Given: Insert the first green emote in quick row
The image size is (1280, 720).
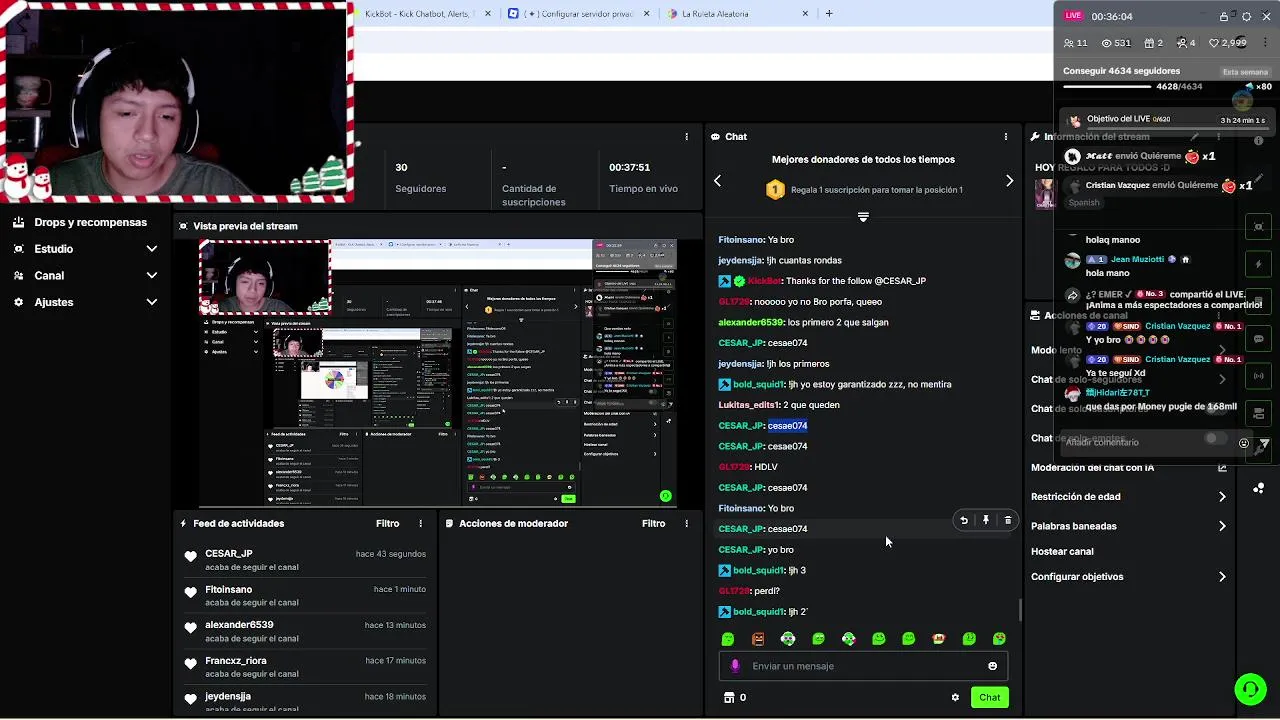Looking at the screenshot, I should tap(728, 639).
